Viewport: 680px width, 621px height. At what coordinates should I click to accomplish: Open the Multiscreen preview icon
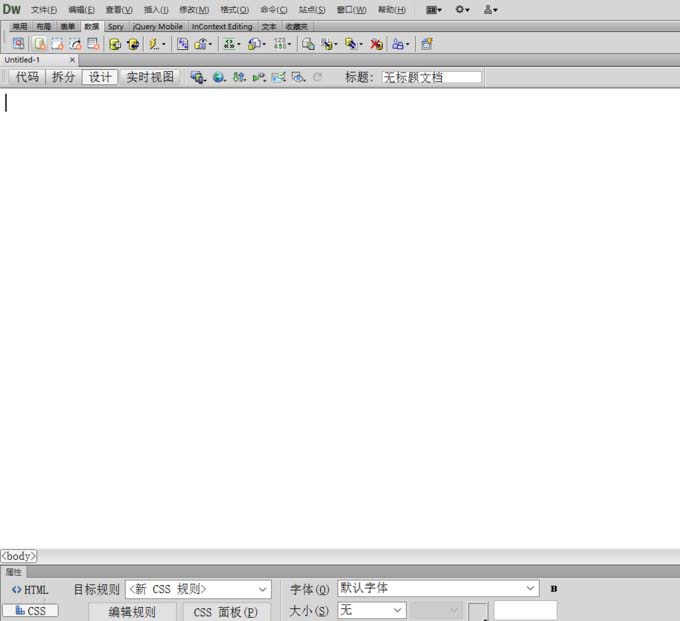198,77
